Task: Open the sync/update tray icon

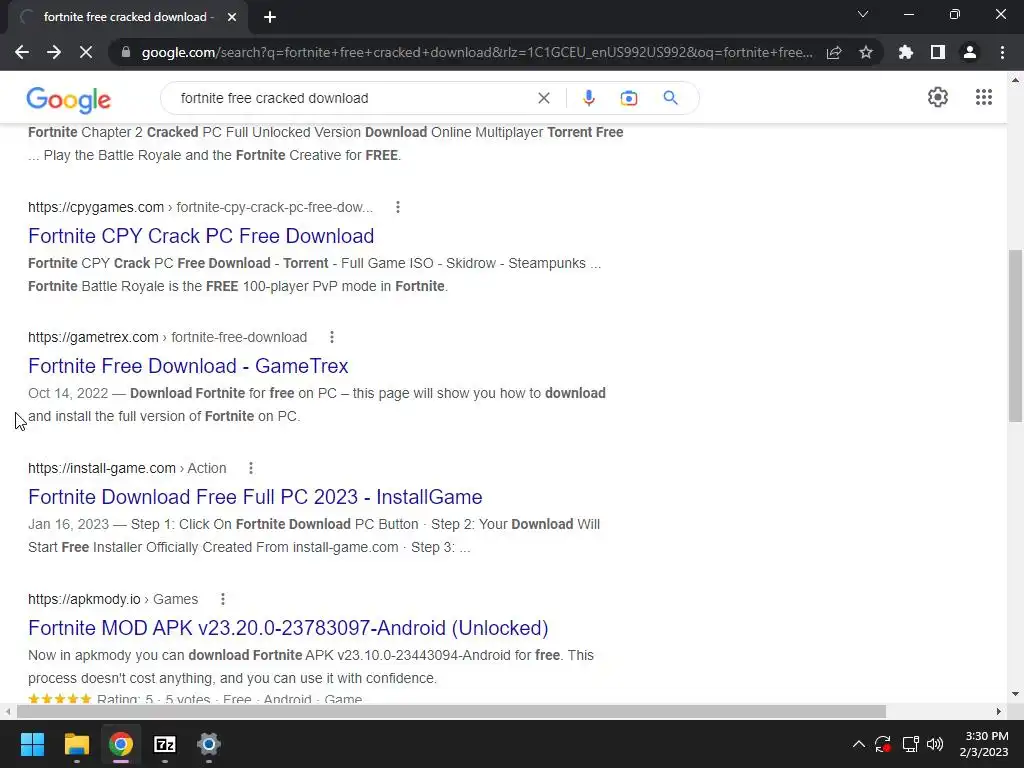Action: pos(883,744)
